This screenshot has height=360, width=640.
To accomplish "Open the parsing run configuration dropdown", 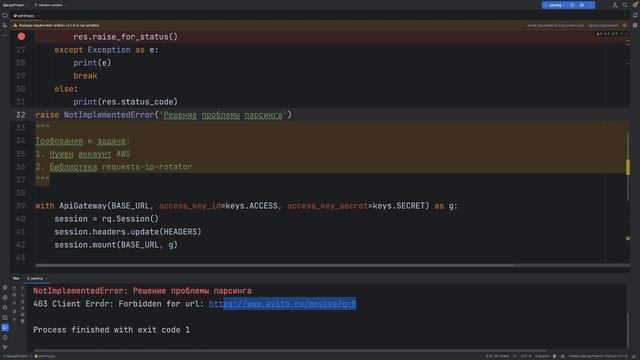I will (556, 5).
